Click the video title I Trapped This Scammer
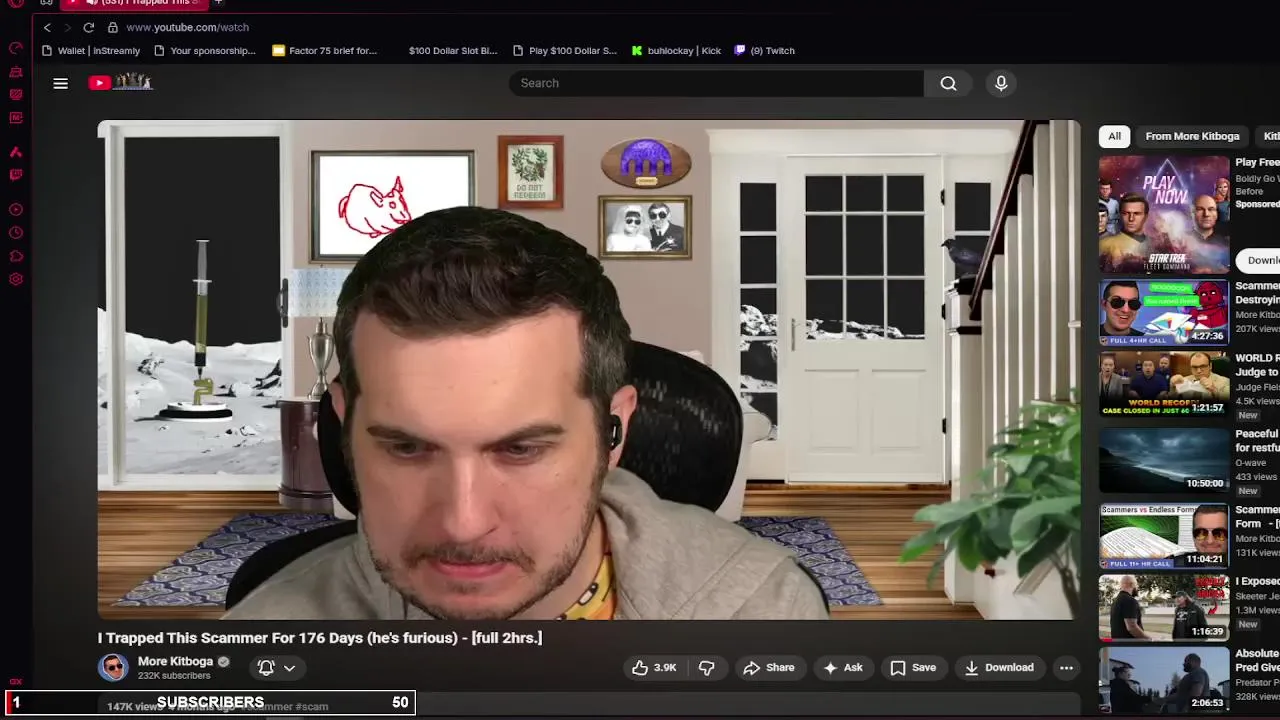The height and width of the screenshot is (720, 1280). [x=320, y=638]
